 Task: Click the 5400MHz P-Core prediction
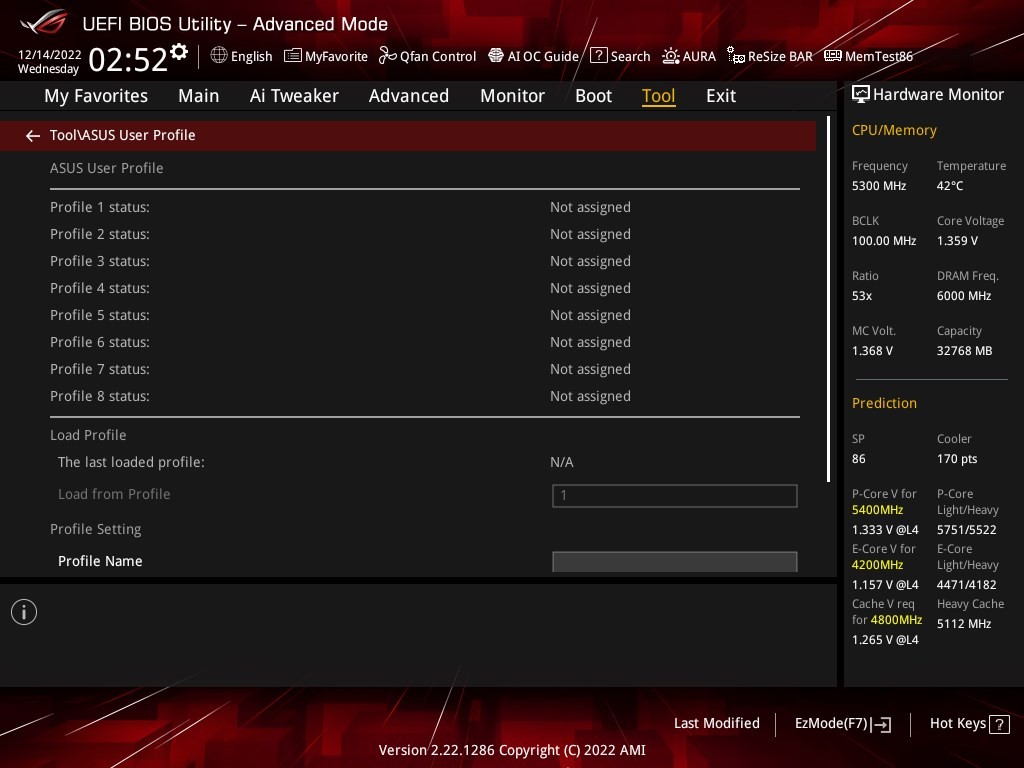877,510
